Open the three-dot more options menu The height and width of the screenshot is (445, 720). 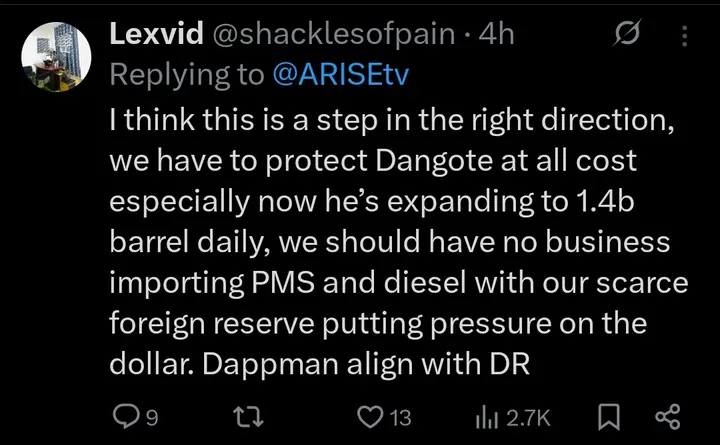pos(685,36)
